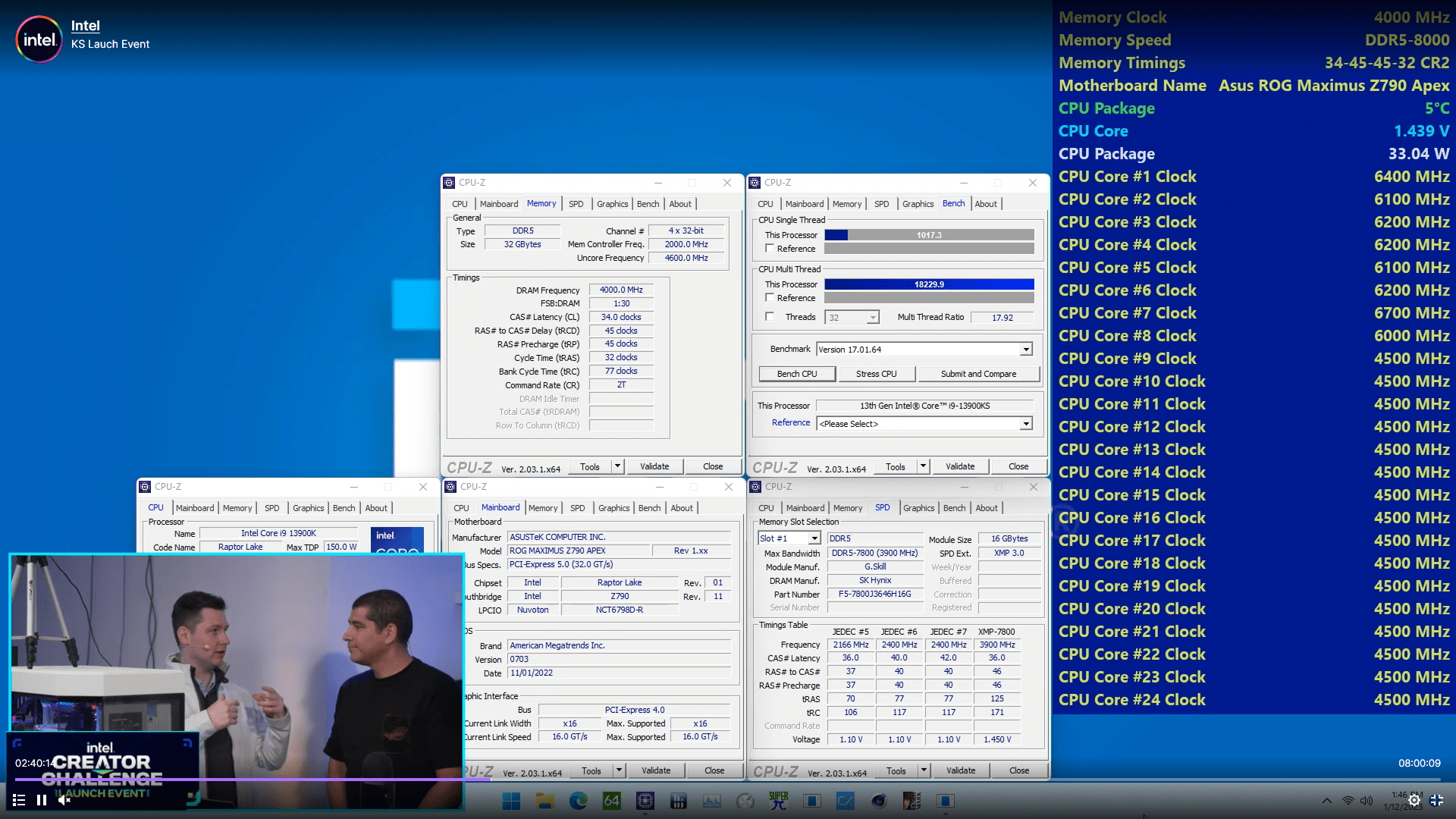
Task: Launch Microsoft Edge from the taskbar
Action: point(579,801)
